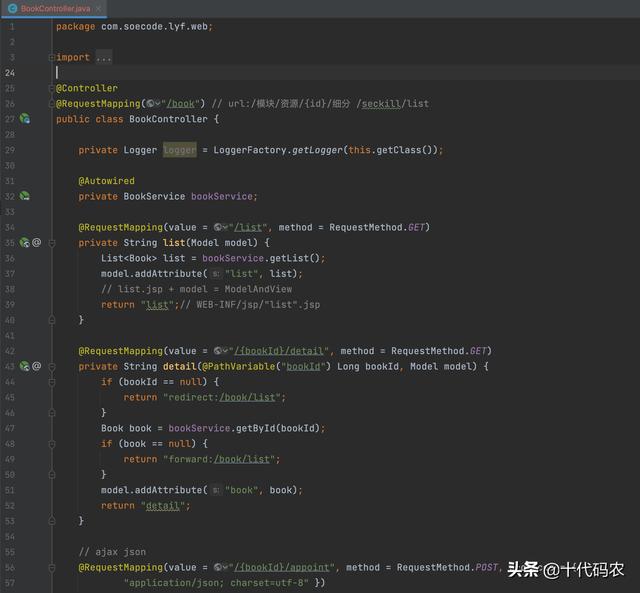Click the seckill link in the line 26 comment
Screen dimensions: 640x593
381,104
